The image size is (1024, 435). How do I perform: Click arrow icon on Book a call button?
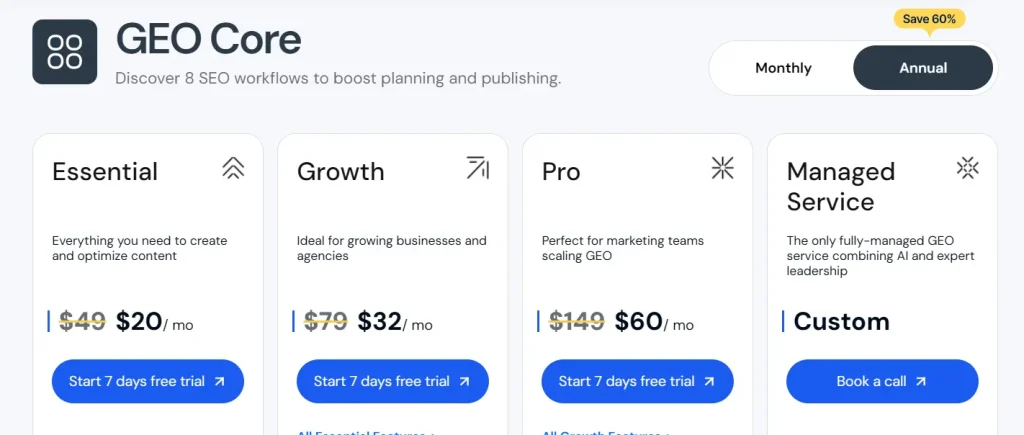[921, 381]
